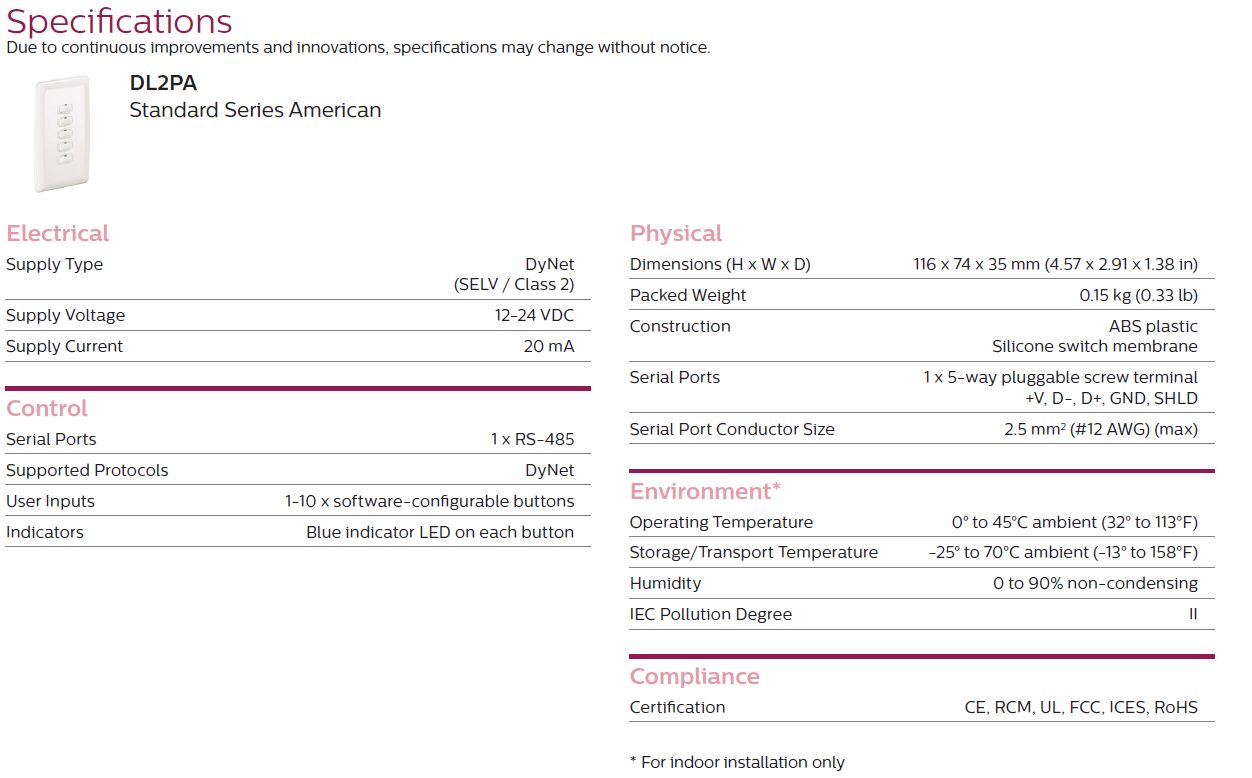Select the software-configurable buttons user inputs value
The image size is (1252, 778).
click(x=429, y=501)
